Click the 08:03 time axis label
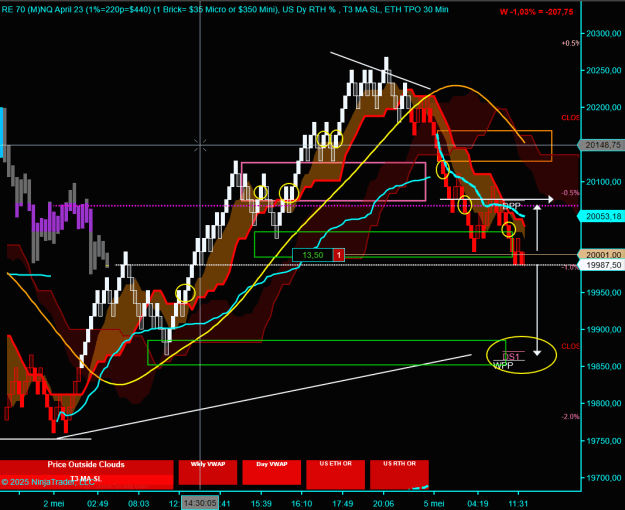The width and height of the screenshot is (625, 510). point(138,504)
